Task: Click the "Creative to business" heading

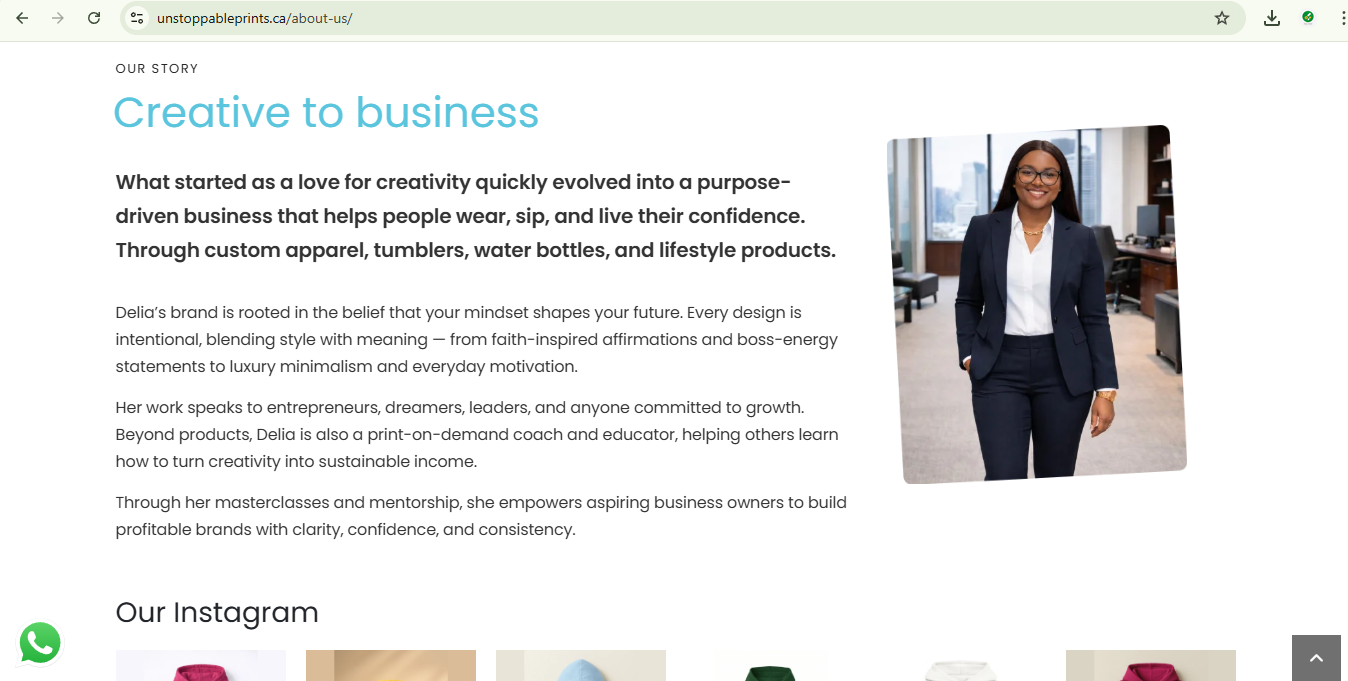Action: pos(326,113)
